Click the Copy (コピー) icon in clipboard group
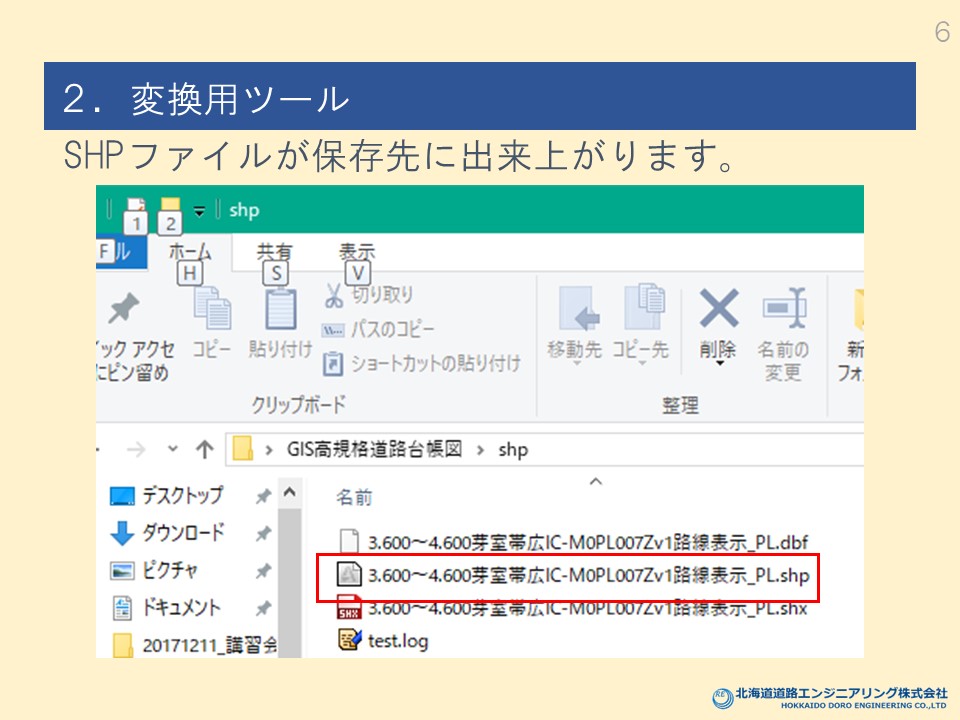This screenshot has width=960, height=720. 212,310
